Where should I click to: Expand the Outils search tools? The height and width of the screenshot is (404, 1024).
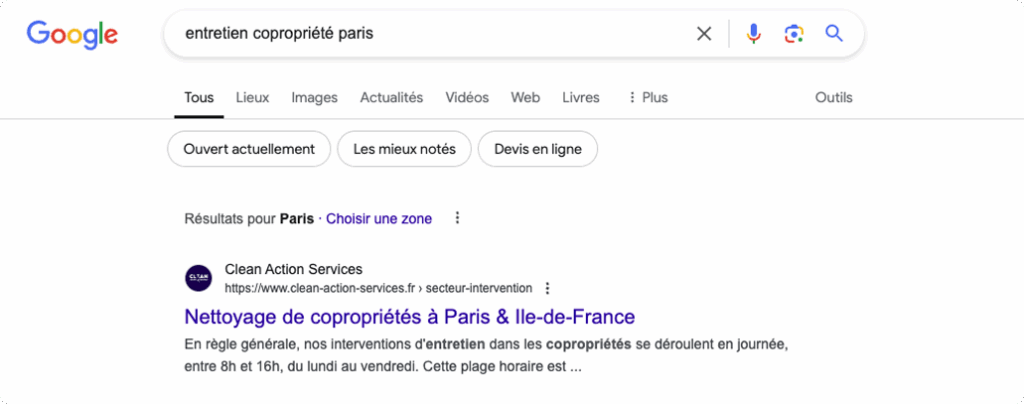(834, 98)
